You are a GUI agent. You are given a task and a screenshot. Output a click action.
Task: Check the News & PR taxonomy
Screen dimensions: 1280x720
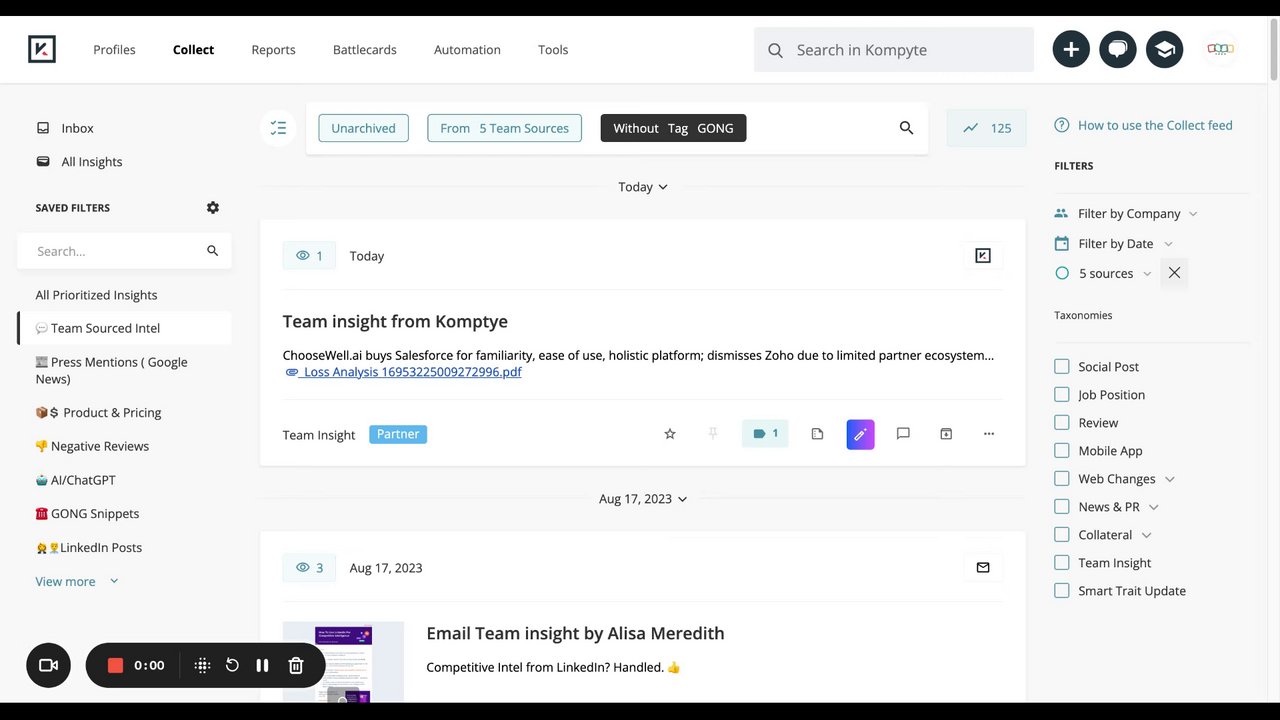pos(1062,507)
